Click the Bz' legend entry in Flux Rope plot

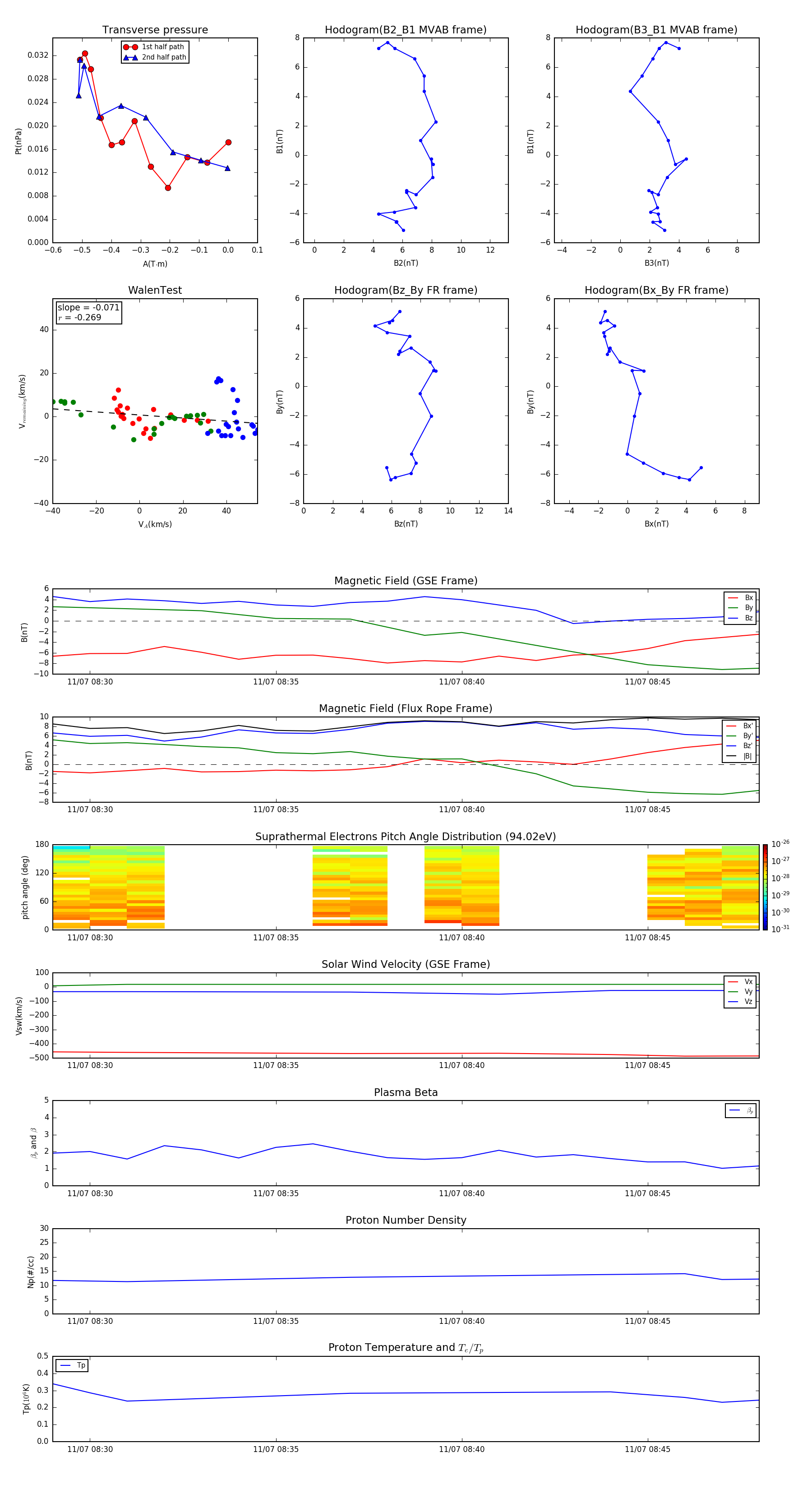tap(739, 746)
